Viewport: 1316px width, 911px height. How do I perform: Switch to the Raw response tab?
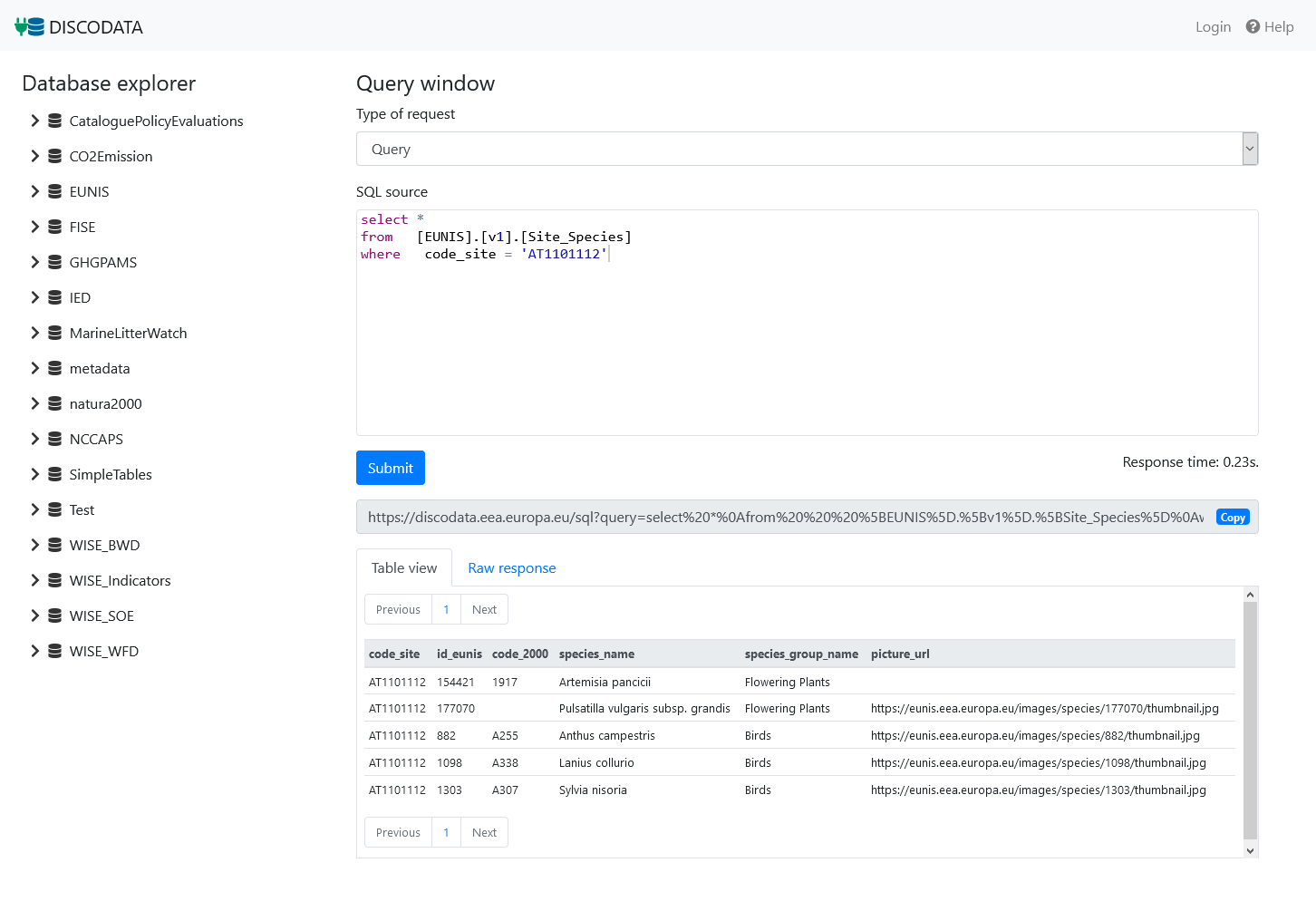[x=512, y=567]
